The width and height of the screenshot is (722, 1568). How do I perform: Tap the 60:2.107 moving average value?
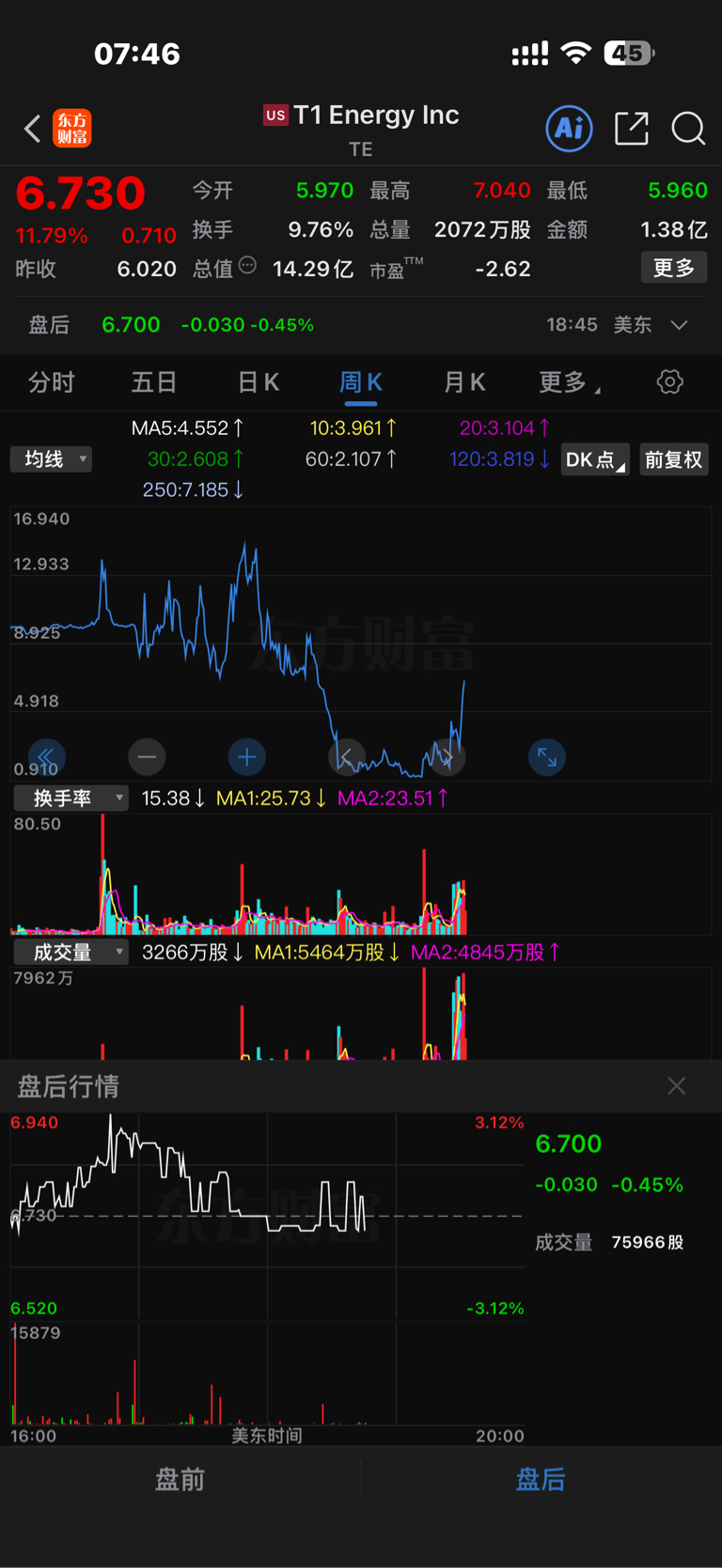352,459
